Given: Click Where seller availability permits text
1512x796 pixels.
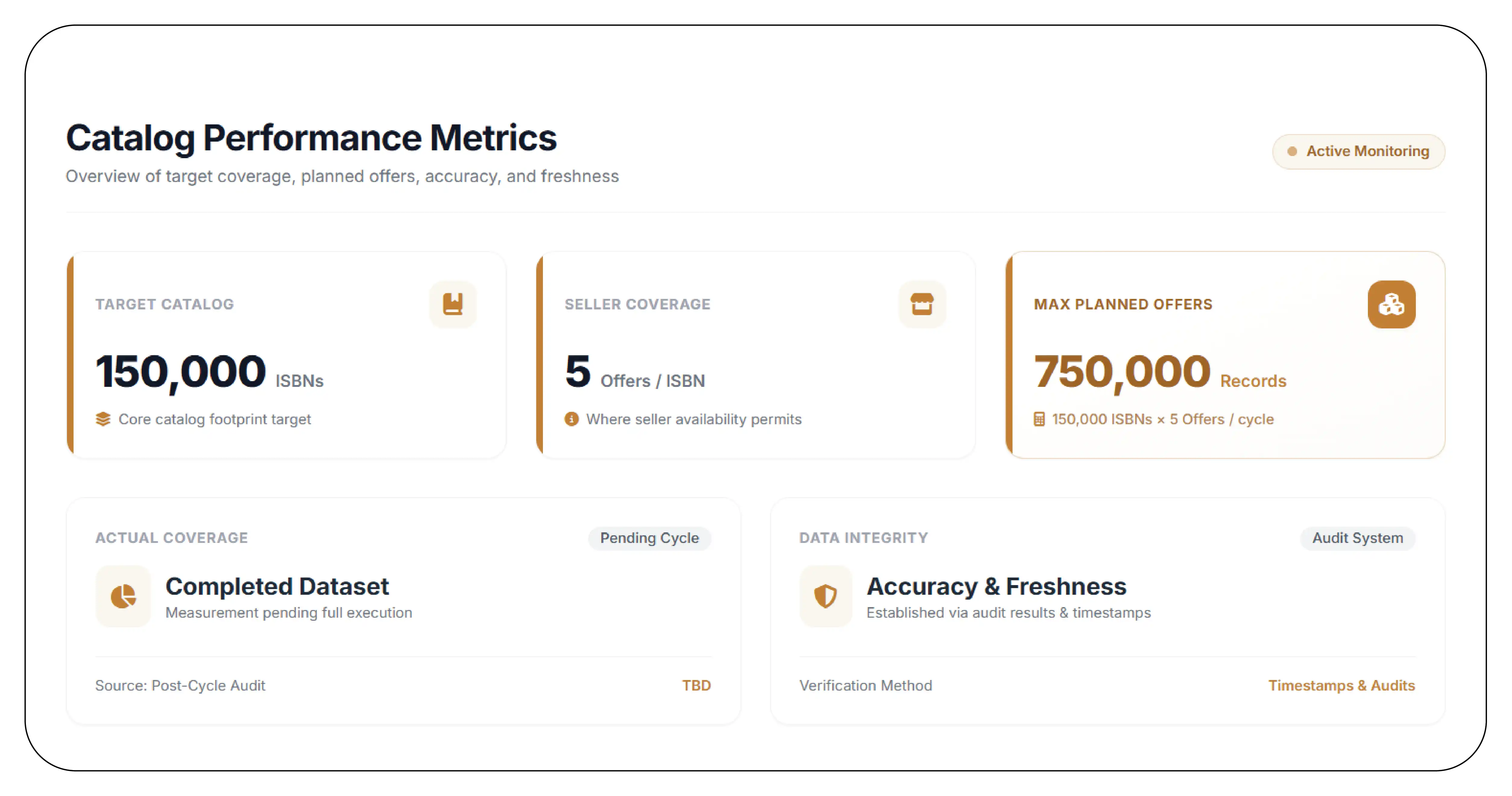Looking at the screenshot, I should [694, 419].
